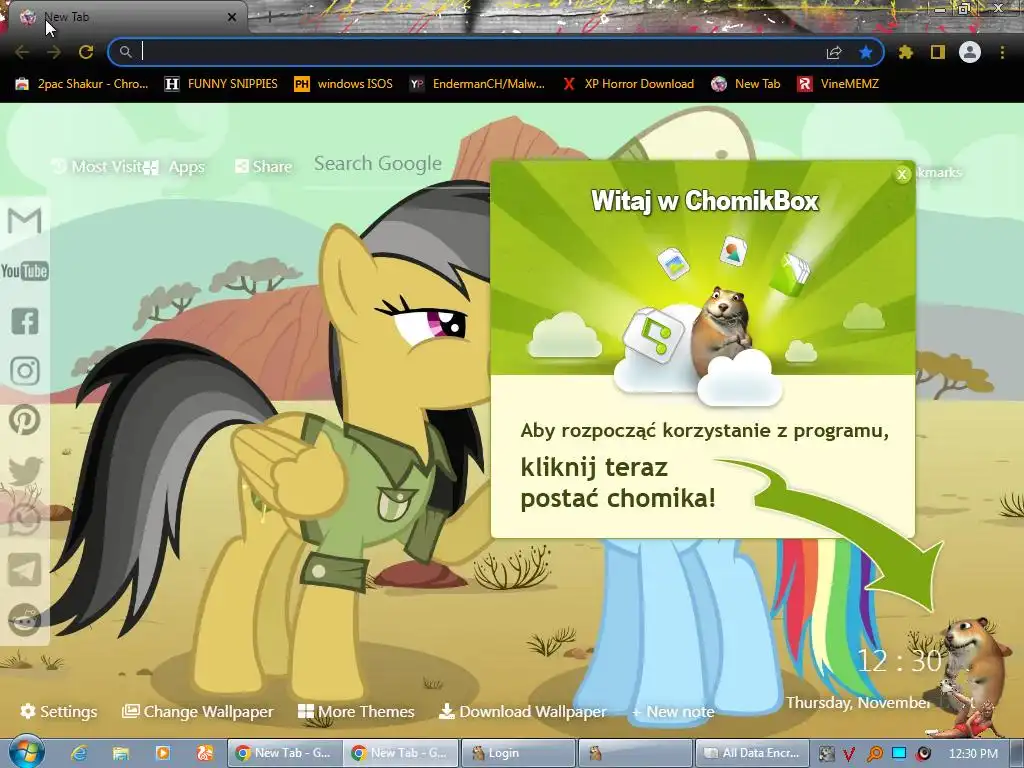The height and width of the screenshot is (768, 1024).
Task: Open the Windows Start menu
Action: (26, 752)
